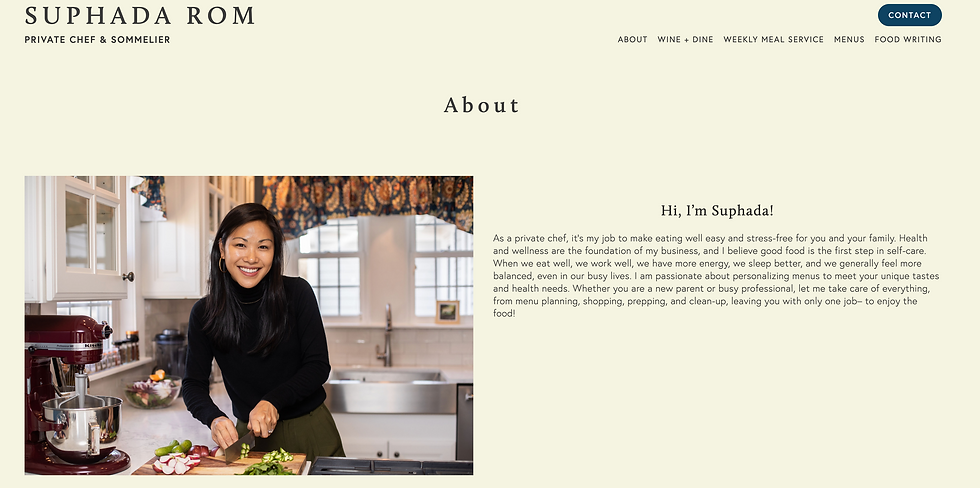Viewport: 980px width, 488px height.
Task: Click the small framed picture on the windowsill
Action: pyautogui.click(x=447, y=312)
